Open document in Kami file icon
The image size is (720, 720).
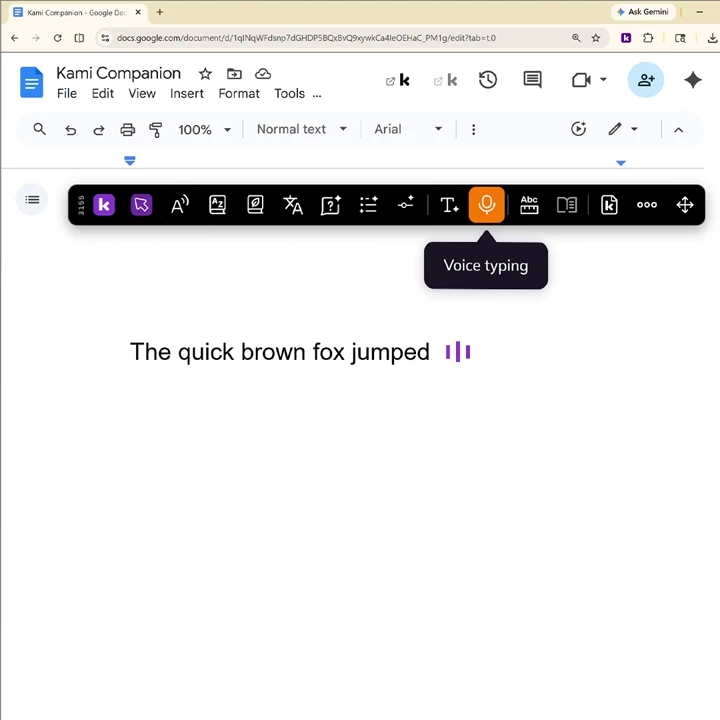[x=609, y=205]
